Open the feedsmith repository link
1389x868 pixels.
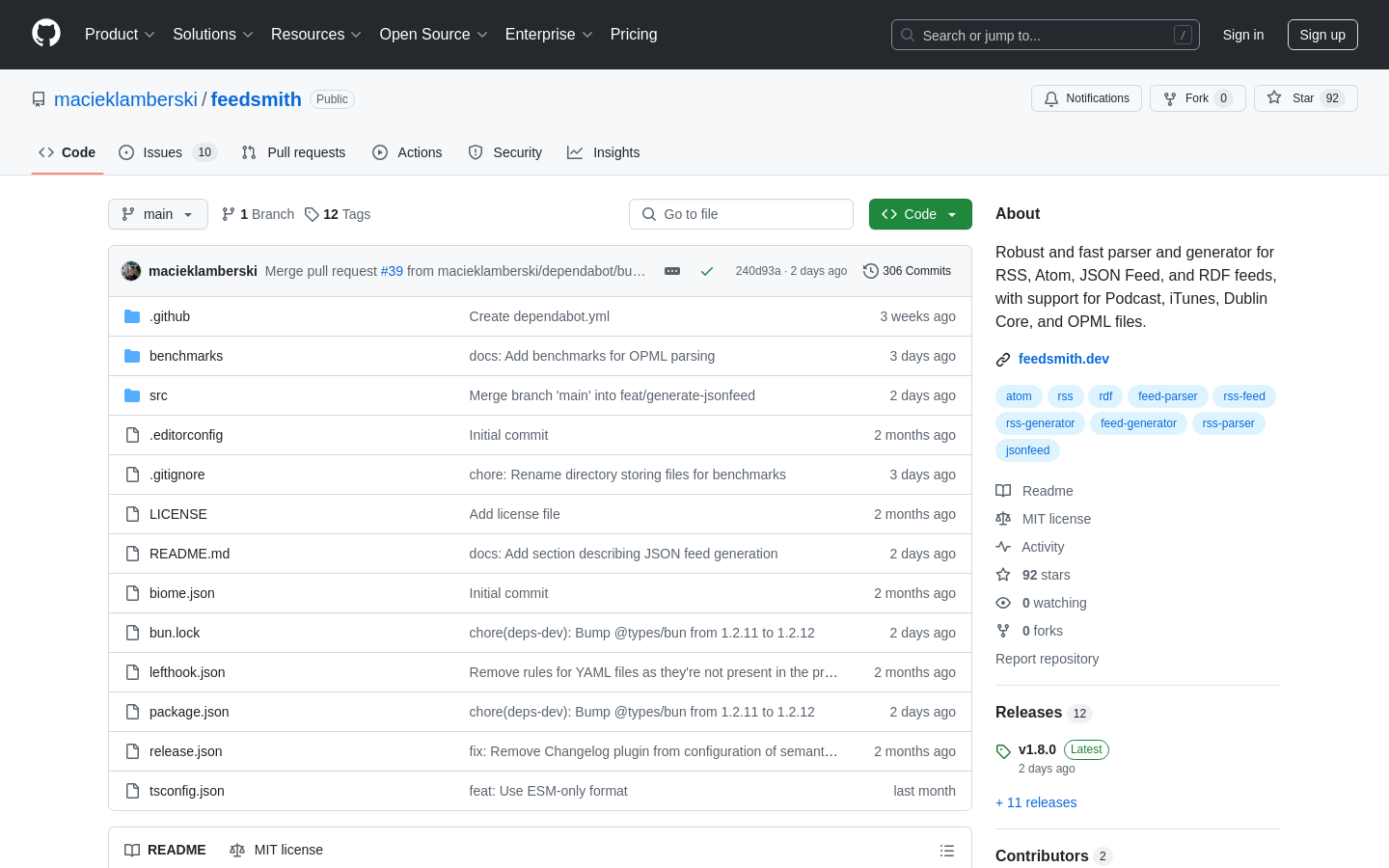click(257, 99)
